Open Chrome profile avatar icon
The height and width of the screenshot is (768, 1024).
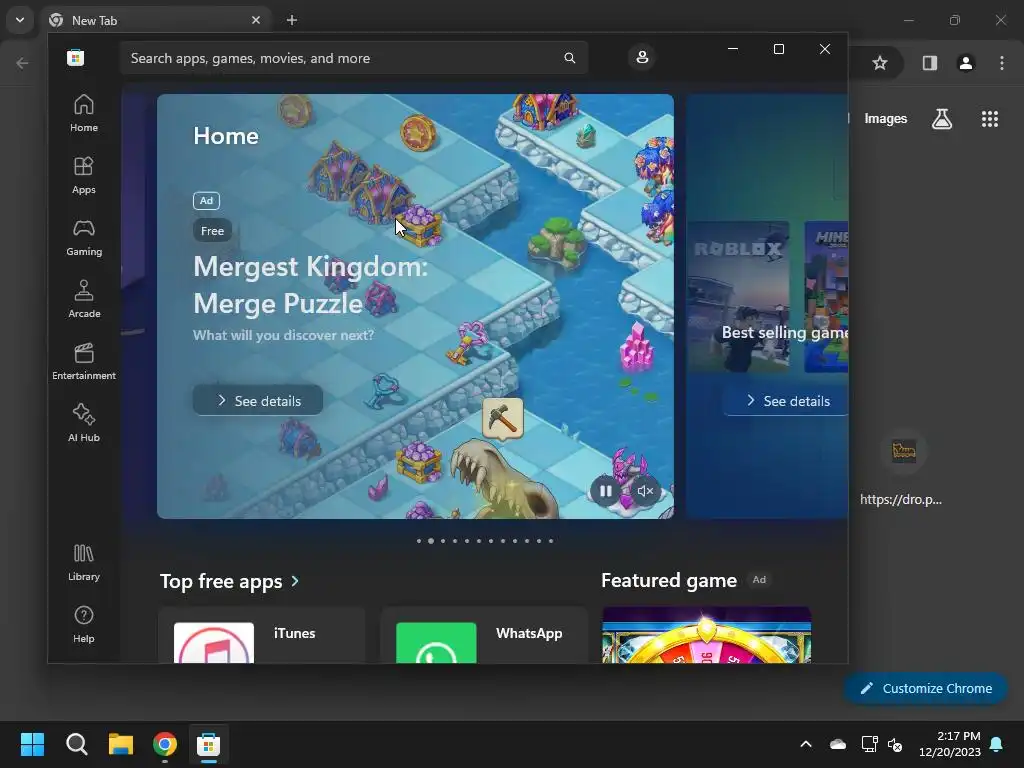(x=965, y=63)
